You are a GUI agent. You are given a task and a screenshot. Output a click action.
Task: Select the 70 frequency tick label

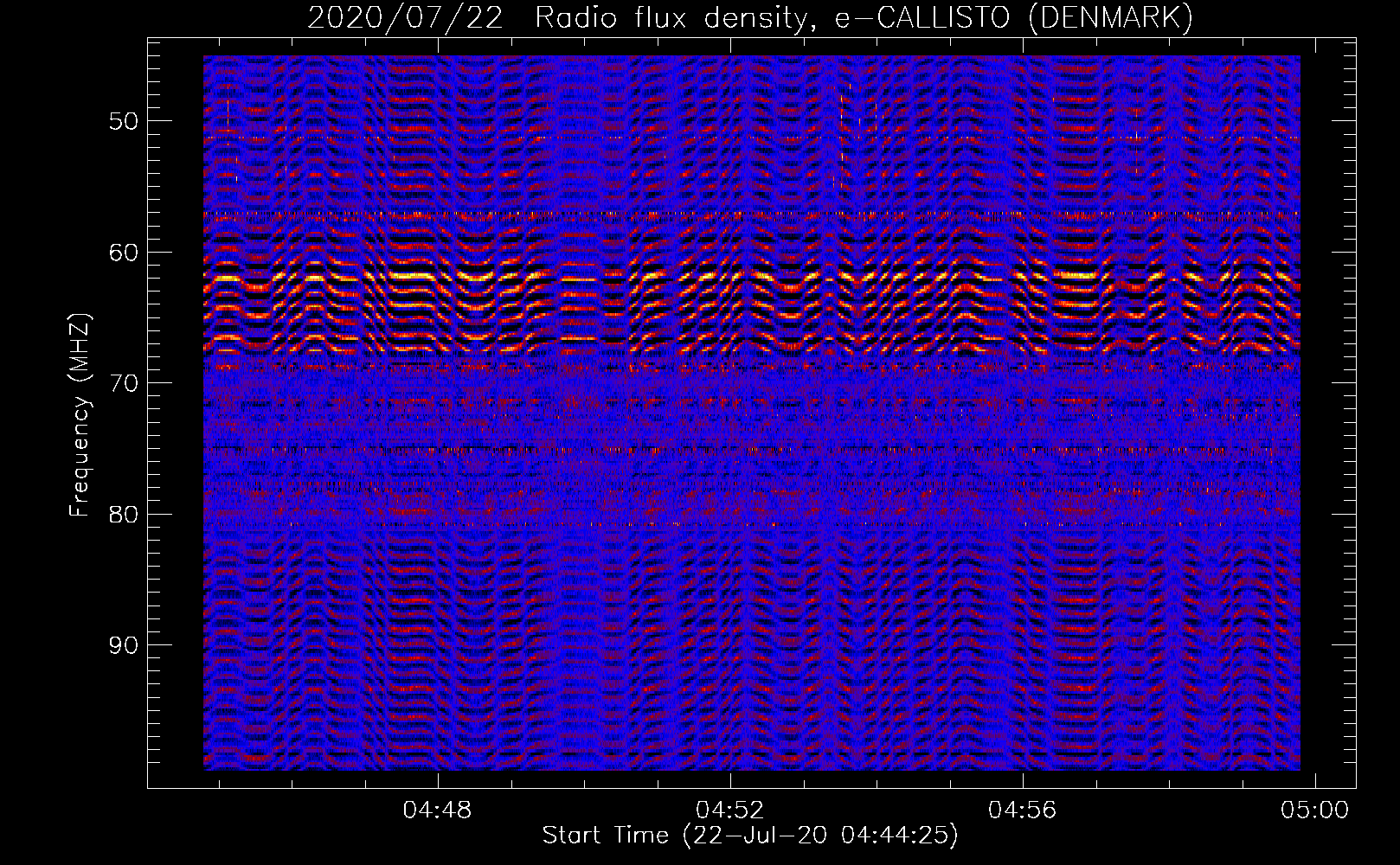click(x=125, y=383)
